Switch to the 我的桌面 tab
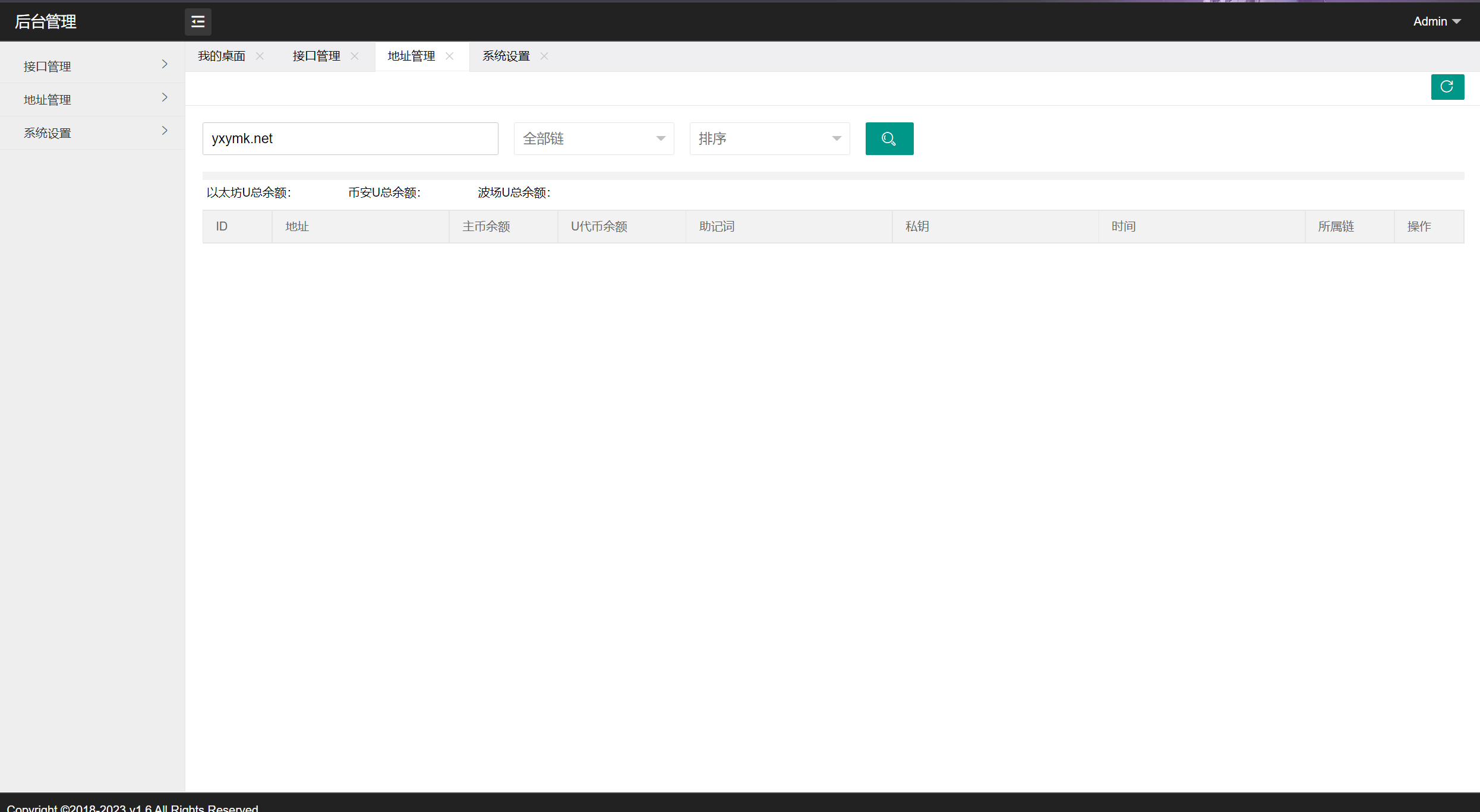The image size is (1480, 812). pos(221,56)
